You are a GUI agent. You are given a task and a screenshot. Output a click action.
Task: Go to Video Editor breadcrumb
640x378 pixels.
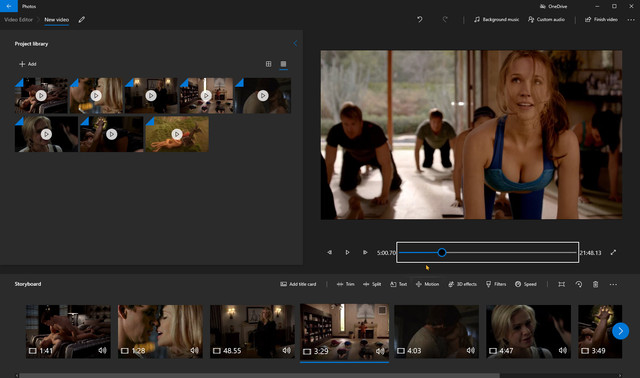tap(18, 19)
